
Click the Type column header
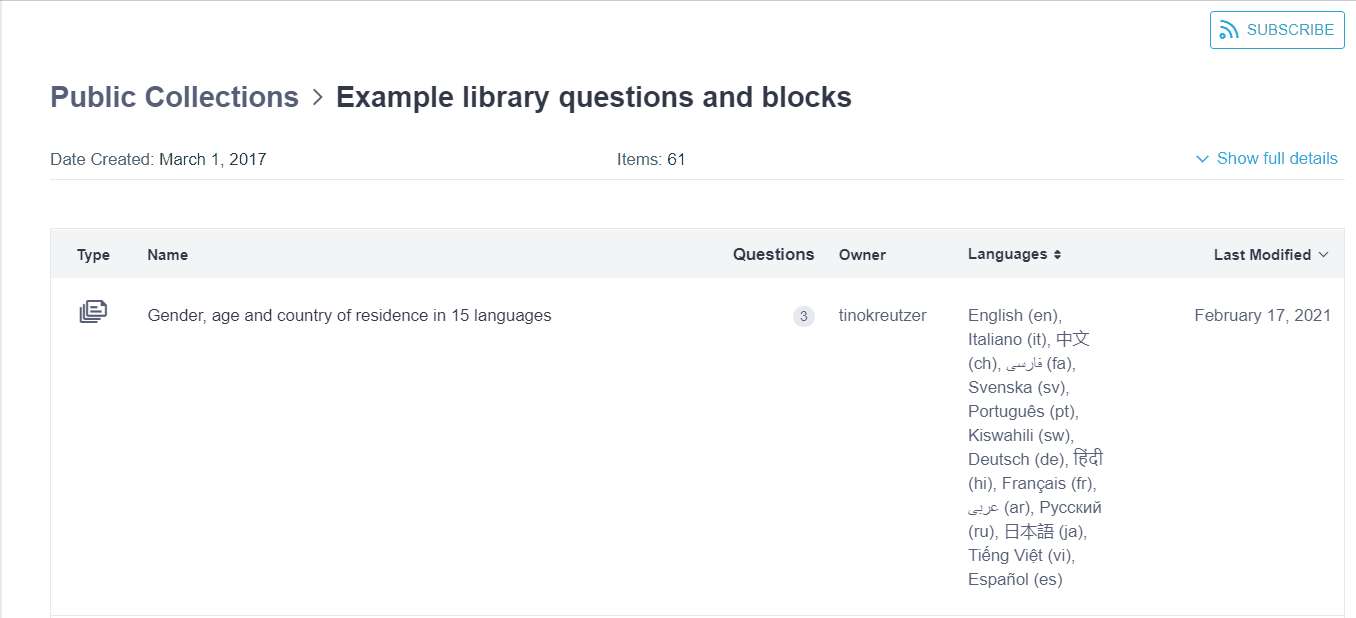[93, 255]
